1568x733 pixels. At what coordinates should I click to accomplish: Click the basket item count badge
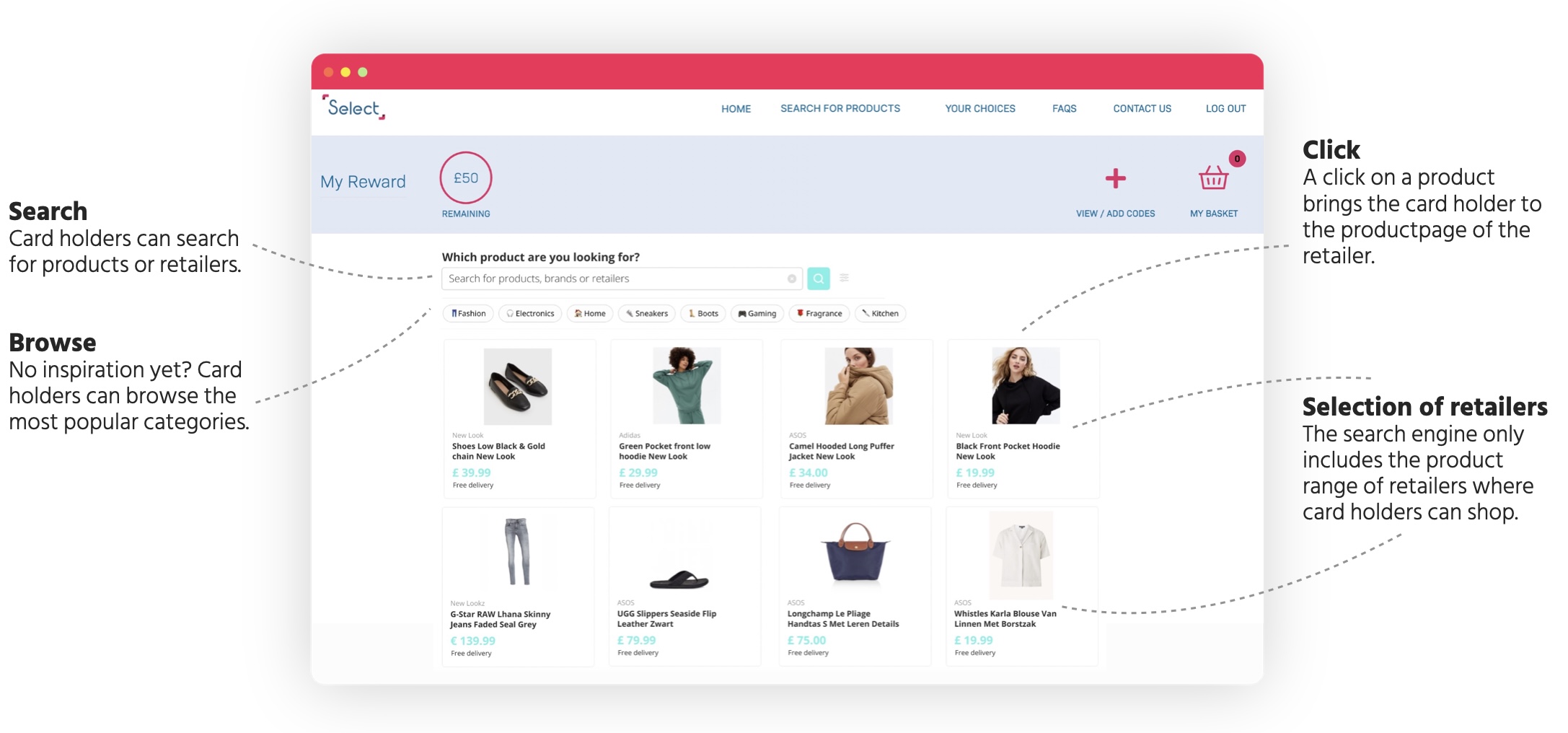[1237, 159]
